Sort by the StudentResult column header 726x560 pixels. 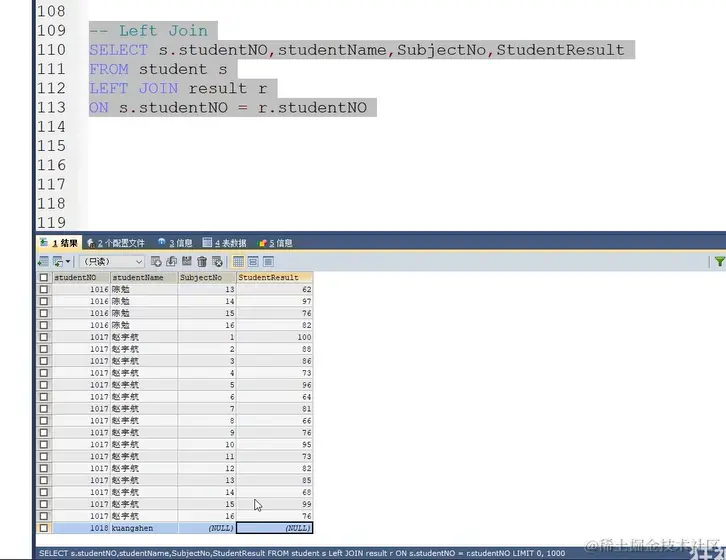click(275, 277)
